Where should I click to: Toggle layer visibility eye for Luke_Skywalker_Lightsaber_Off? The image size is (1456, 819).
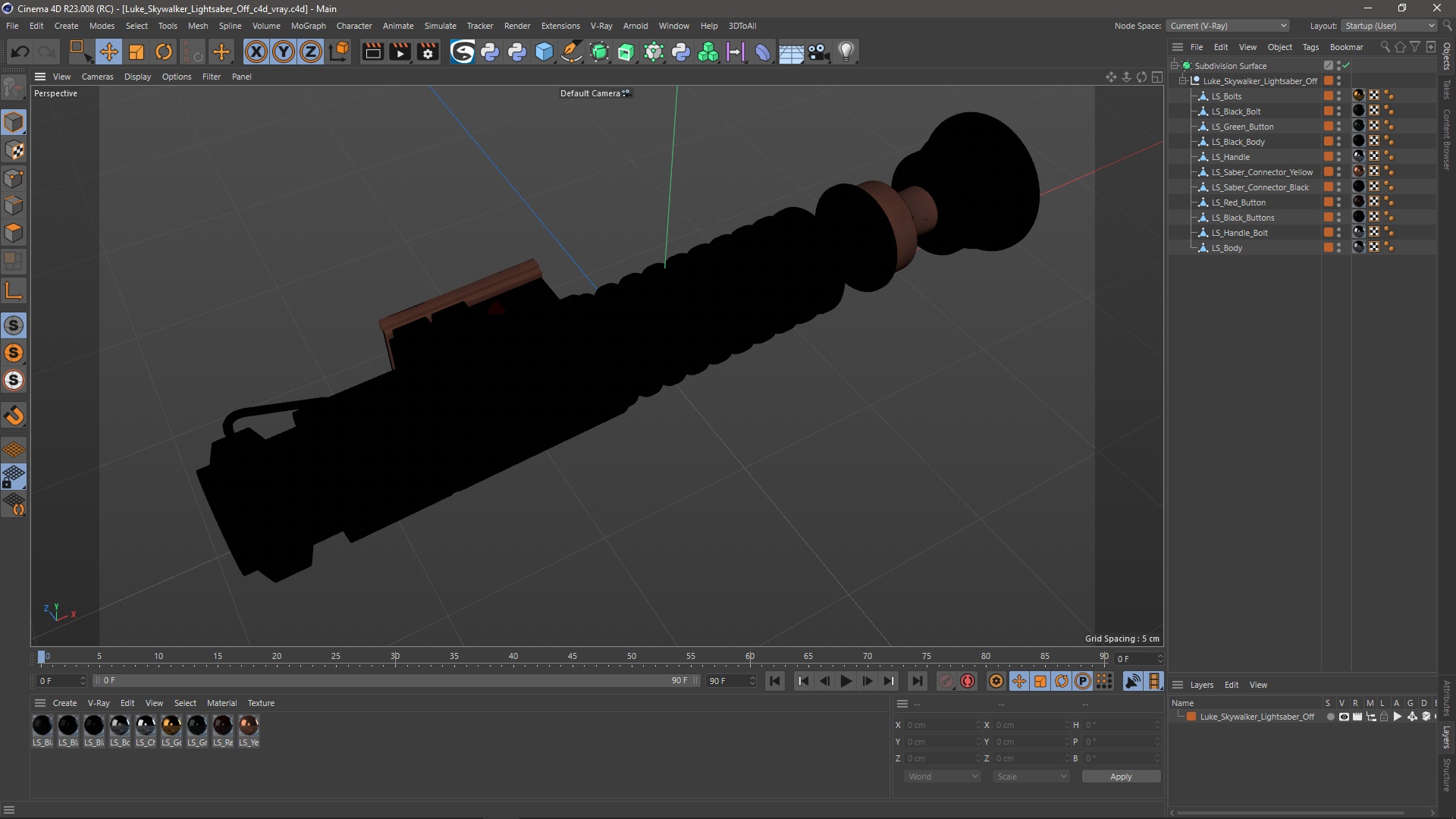pos(1344,717)
